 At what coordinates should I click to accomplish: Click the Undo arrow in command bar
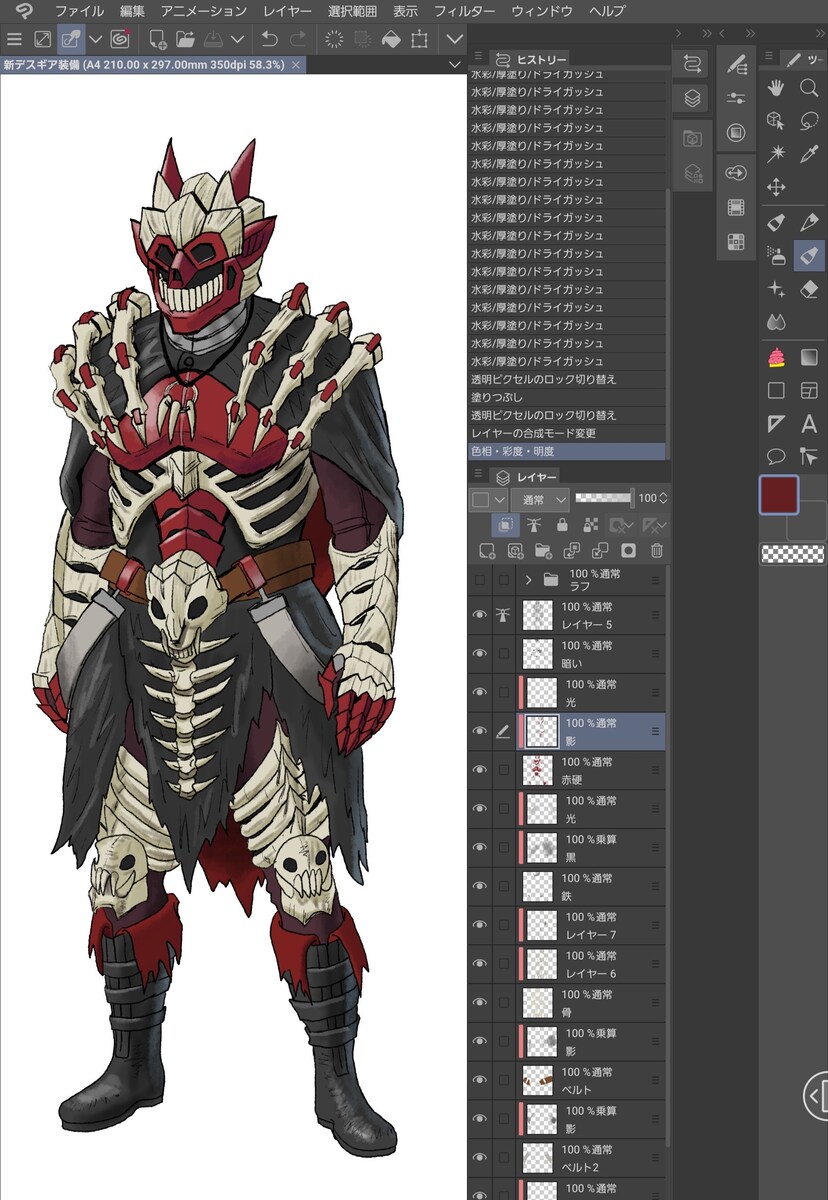[269, 39]
